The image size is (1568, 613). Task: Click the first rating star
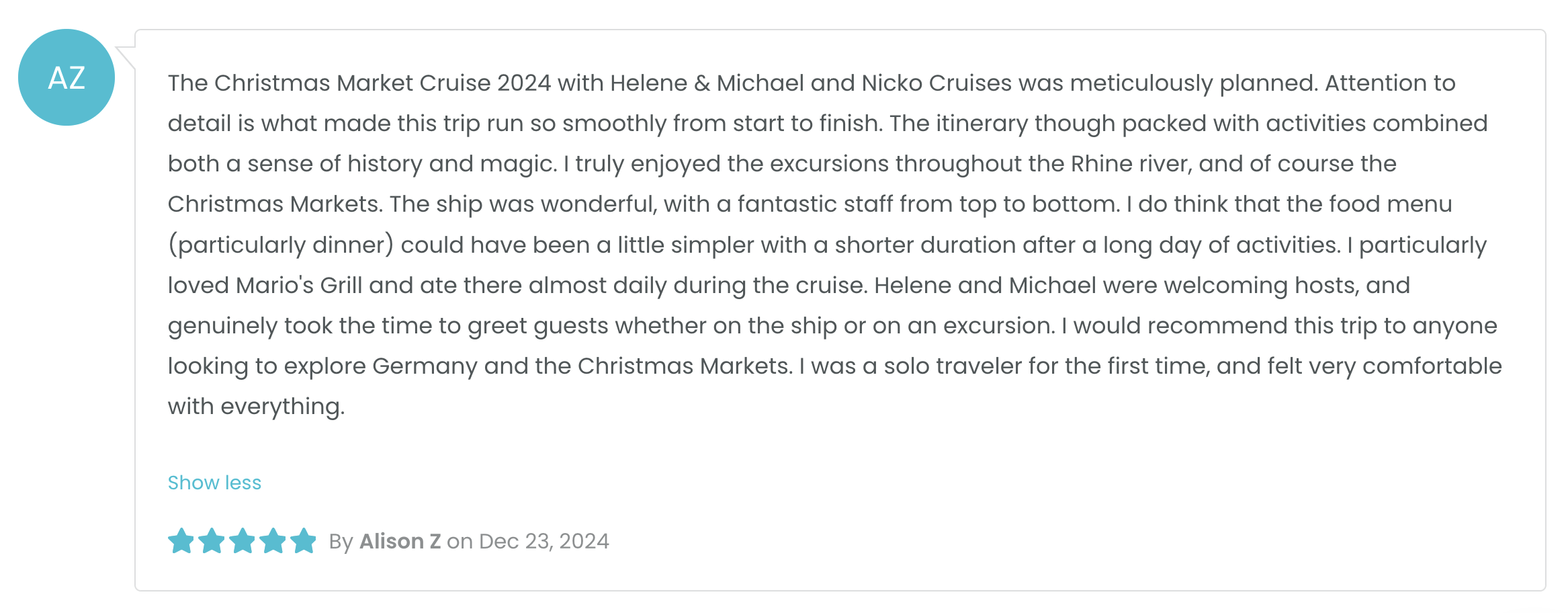[181, 541]
